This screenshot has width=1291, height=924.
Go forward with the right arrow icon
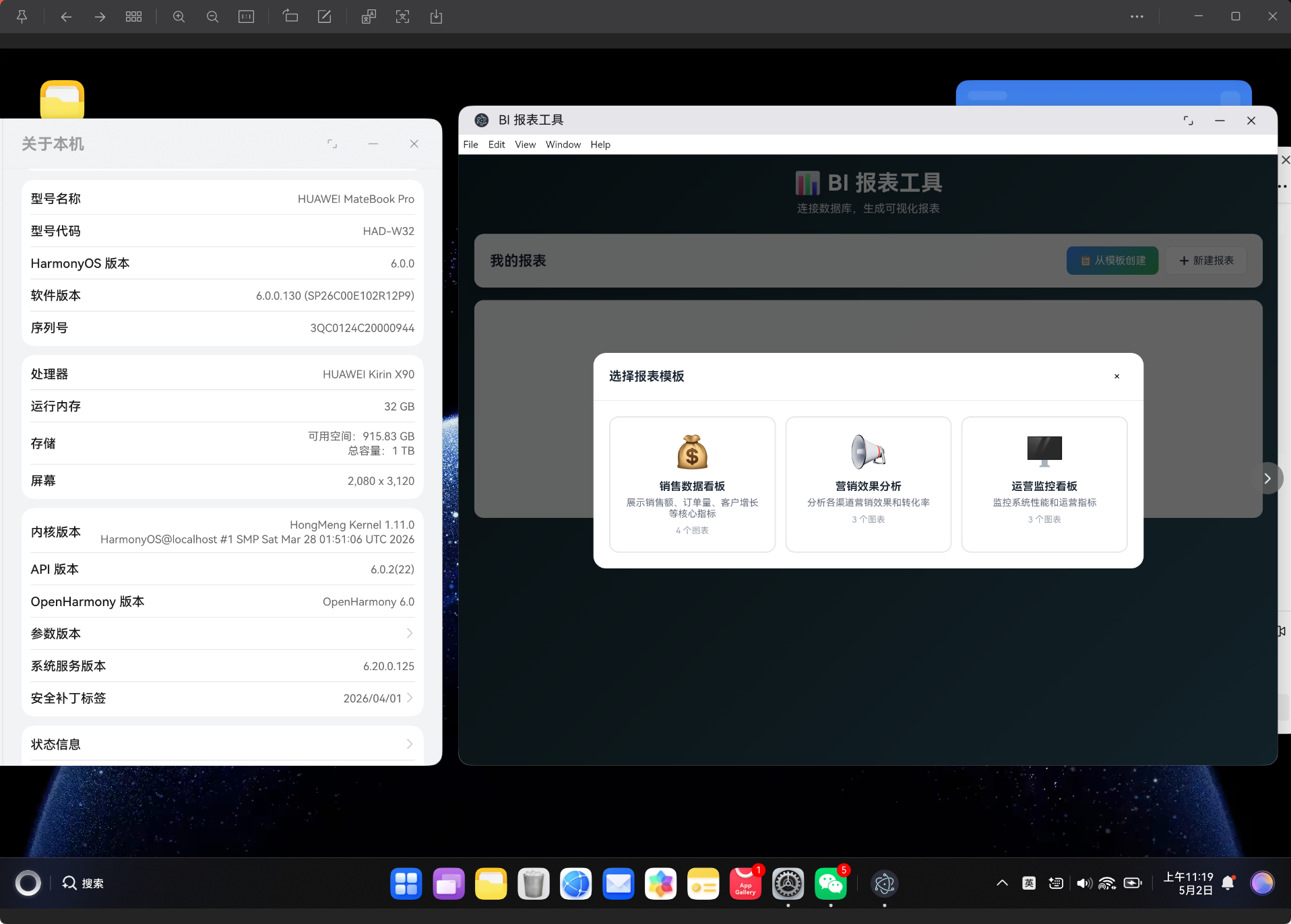100,17
